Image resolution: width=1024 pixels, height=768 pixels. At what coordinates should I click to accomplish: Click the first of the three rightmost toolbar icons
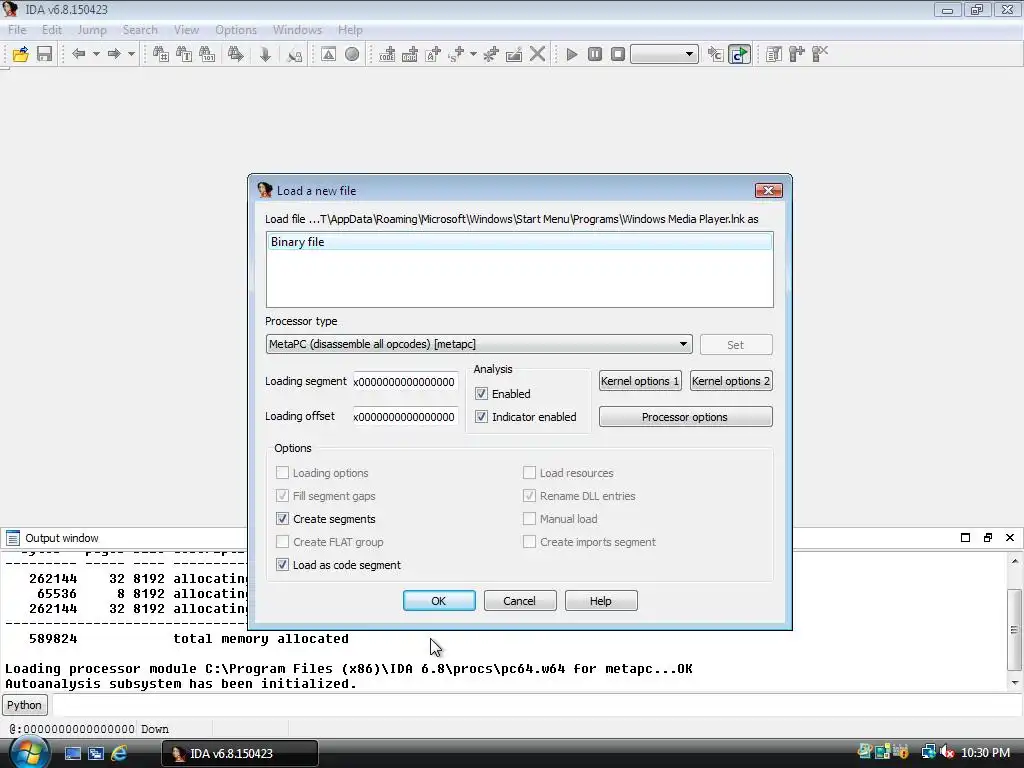click(x=774, y=54)
